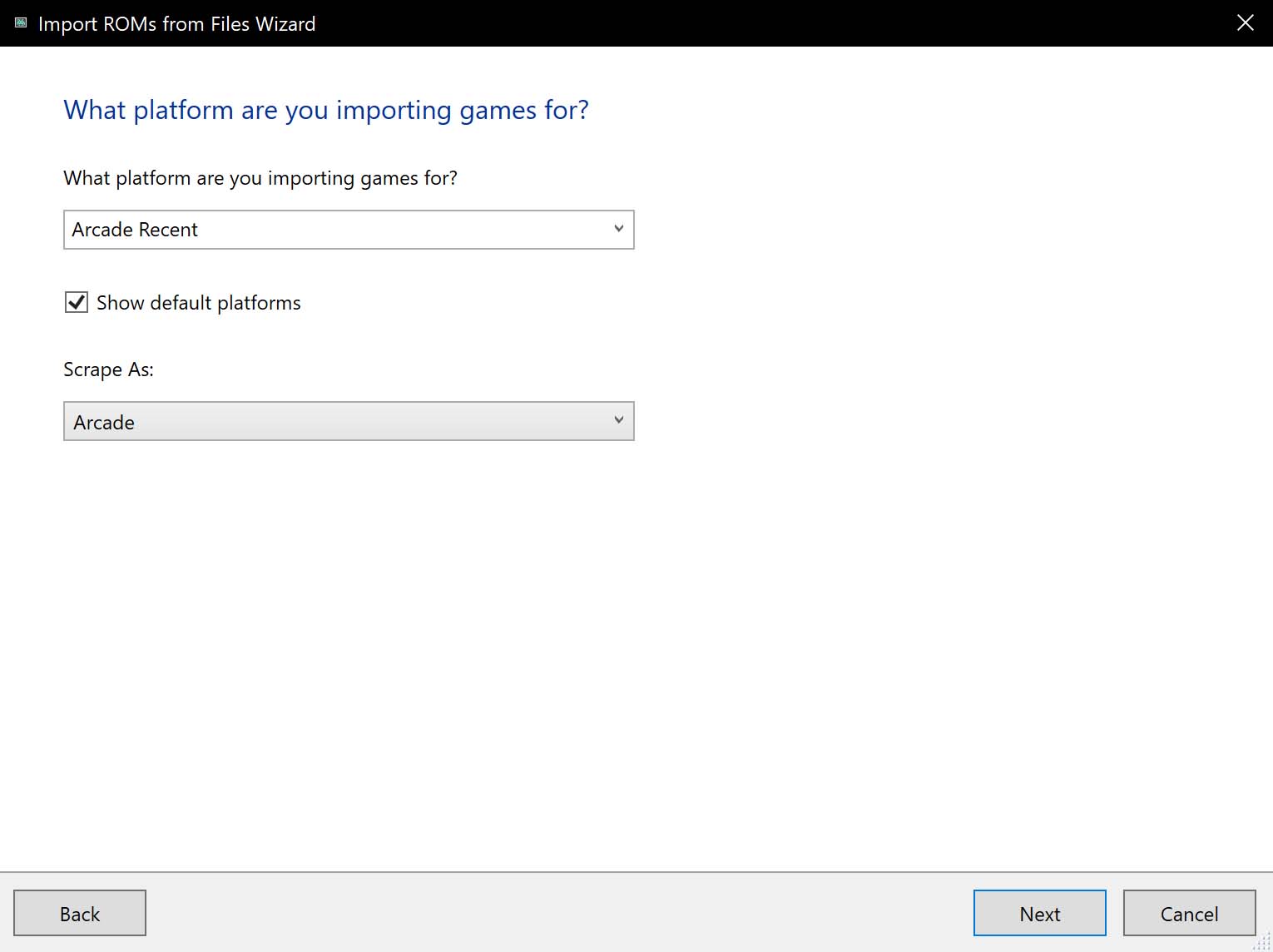Click the Cancel button
Image resolution: width=1273 pixels, height=952 pixels.
(1189, 913)
